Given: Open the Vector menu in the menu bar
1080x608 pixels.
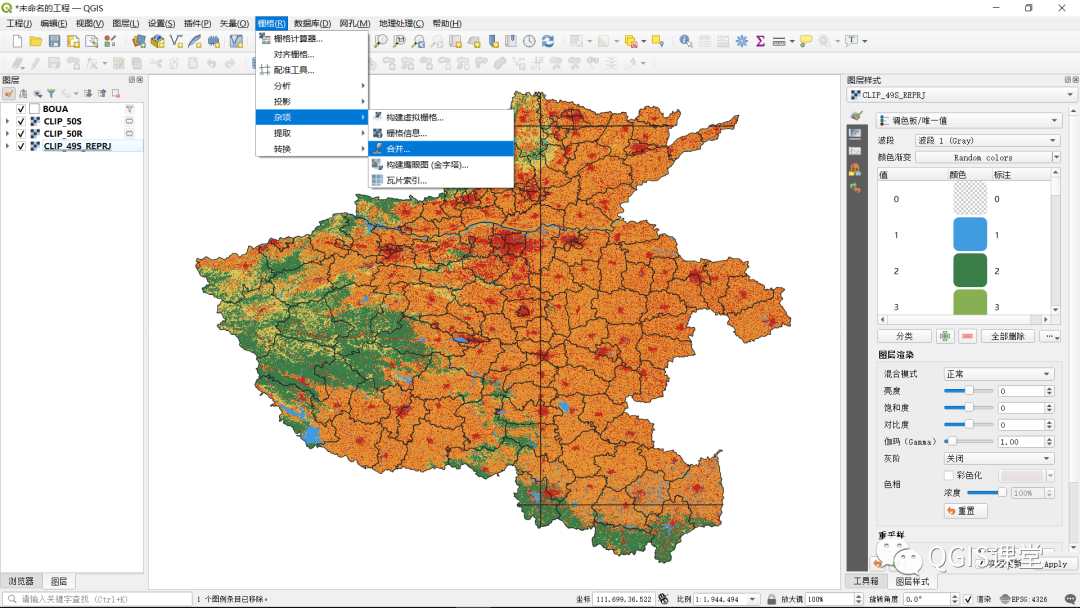Looking at the screenshot, I should pyautogui.click(x=233, y=23).
